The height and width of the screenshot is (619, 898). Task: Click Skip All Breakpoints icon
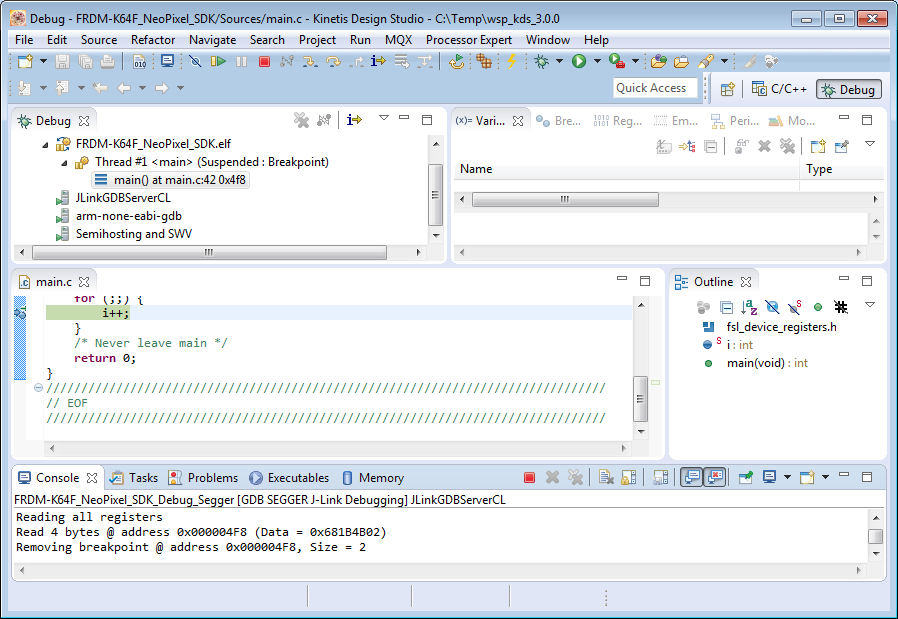[194, 62]
